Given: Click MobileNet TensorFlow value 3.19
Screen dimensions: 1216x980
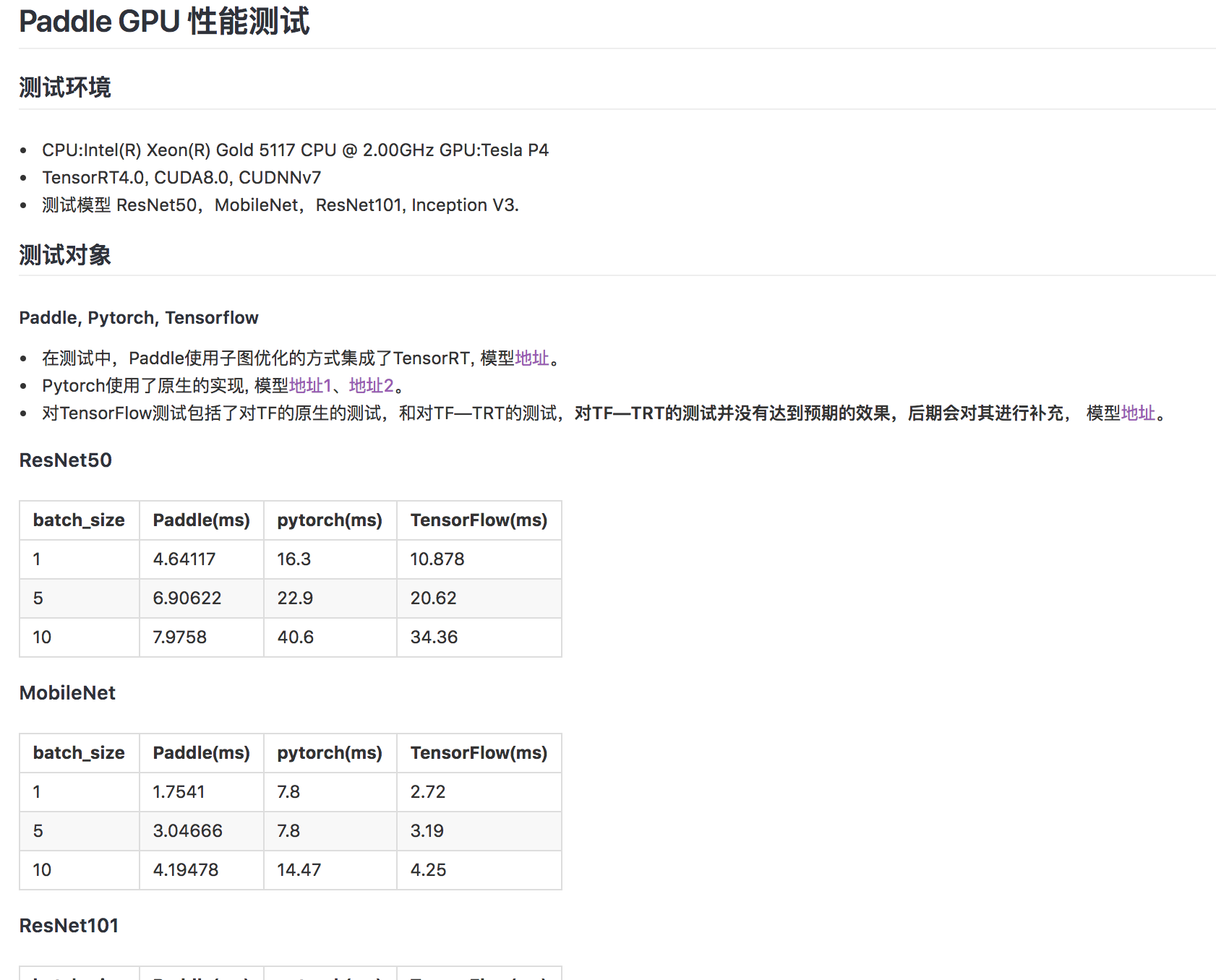Looking at the screenshot, I should [427, 831].
